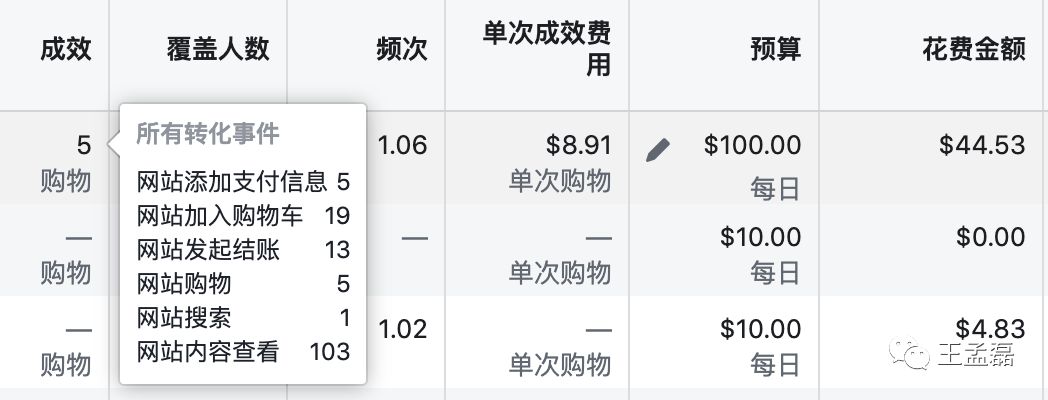Select the 网站添加支付信息 conversion entry
This screenshot has width=1048, height=400.
[243, 182]
